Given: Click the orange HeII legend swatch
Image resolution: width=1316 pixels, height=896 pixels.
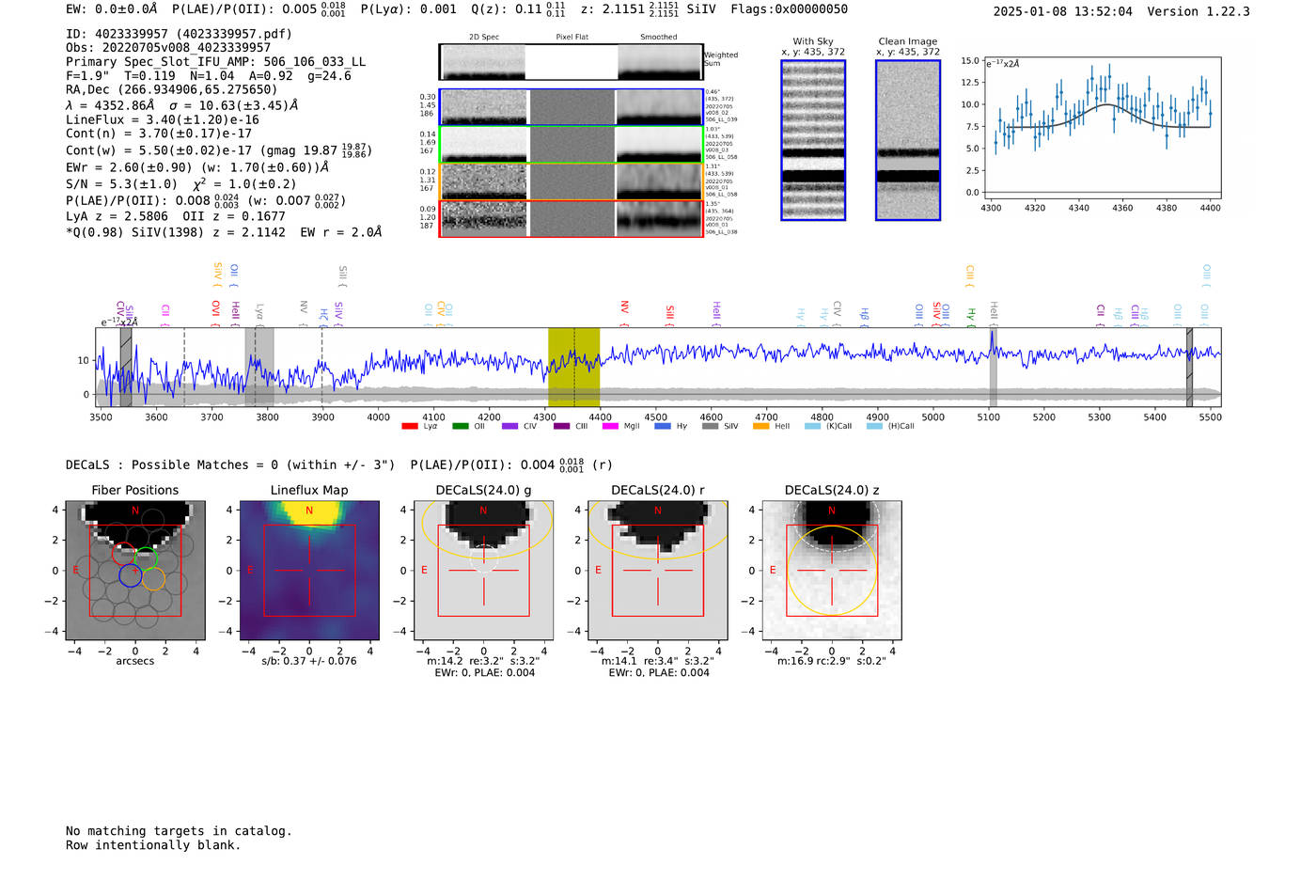Looking at the screenshot, I should [x=760, y=426].
